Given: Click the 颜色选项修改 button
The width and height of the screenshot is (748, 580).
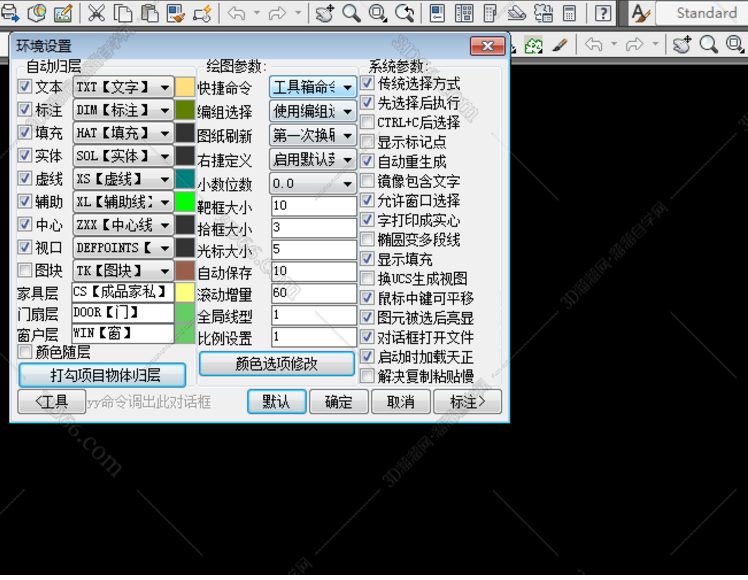Looking at the screenshot, I should coord(277,364).
